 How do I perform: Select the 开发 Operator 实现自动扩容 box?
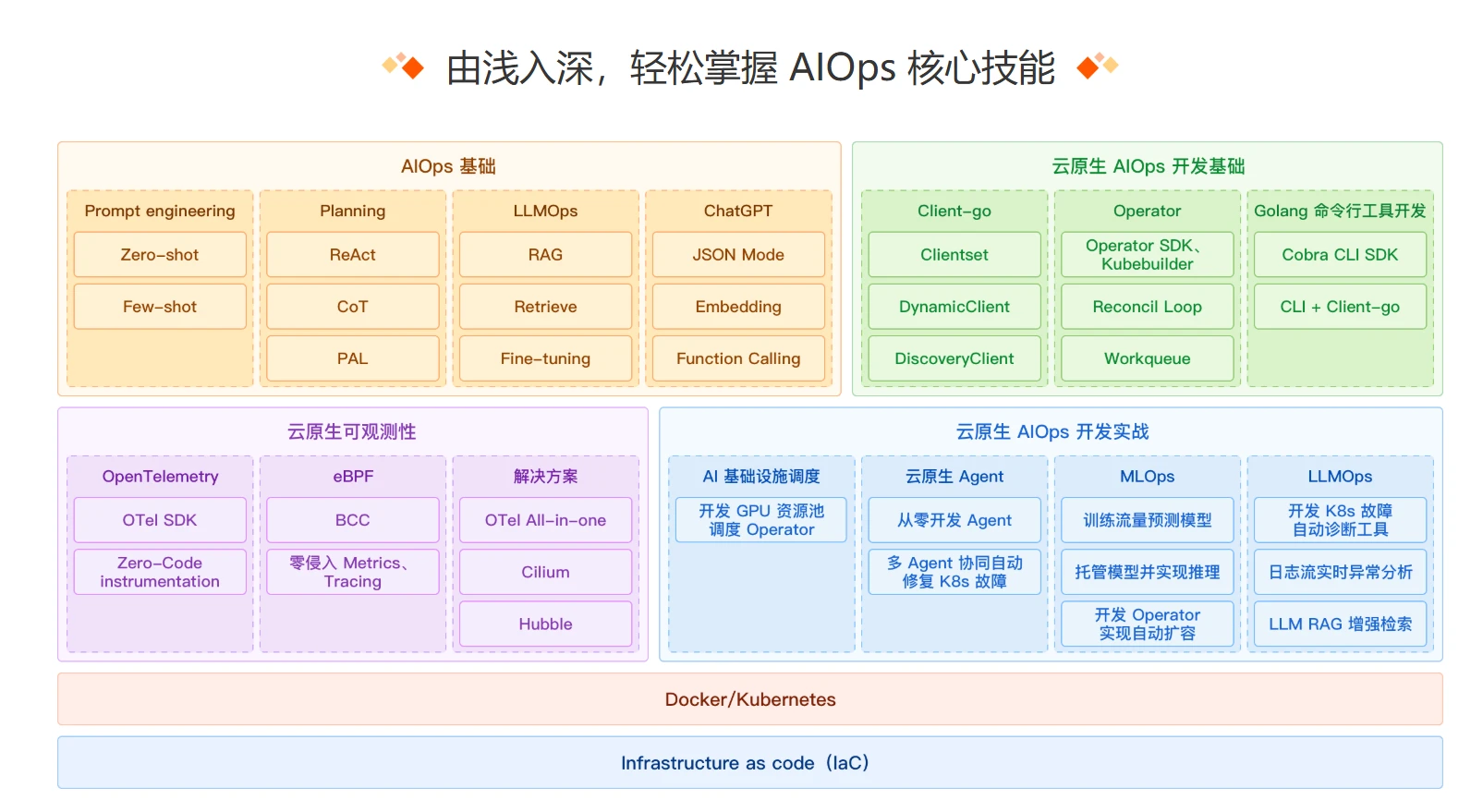(1148, 624)
